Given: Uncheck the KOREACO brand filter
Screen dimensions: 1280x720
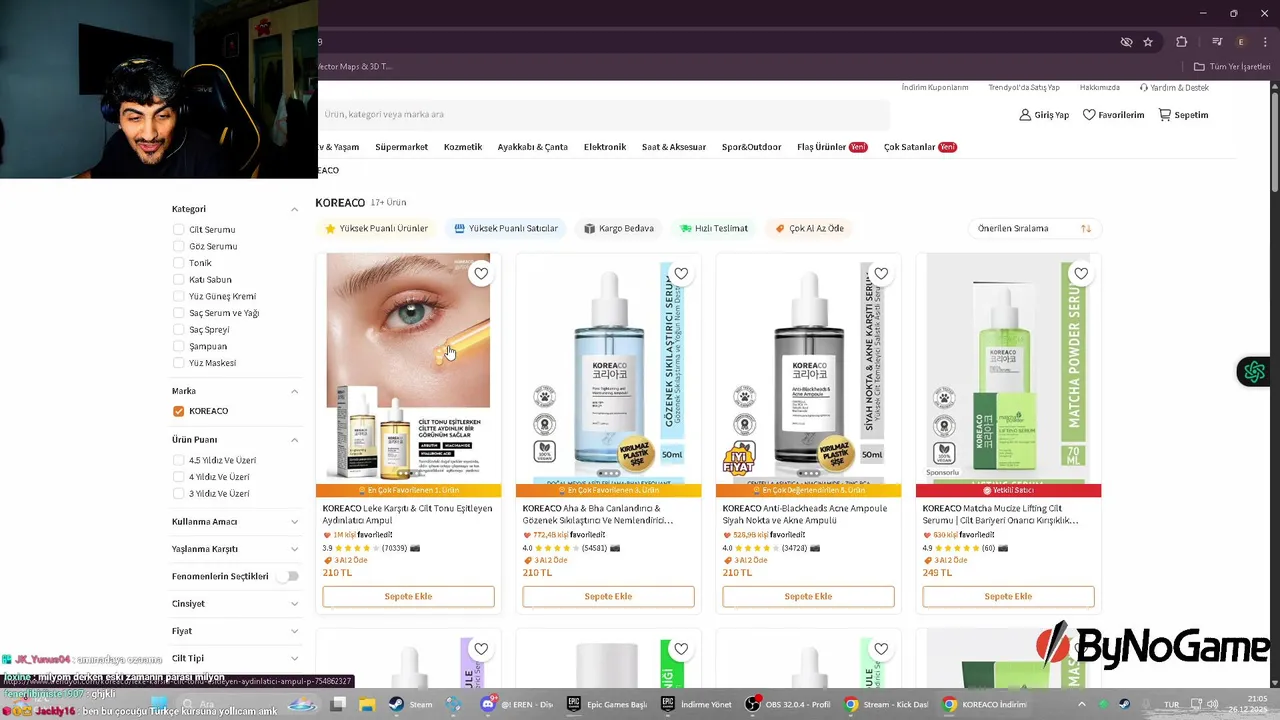Looking at the screenshot, I should [x=179, y=411].
